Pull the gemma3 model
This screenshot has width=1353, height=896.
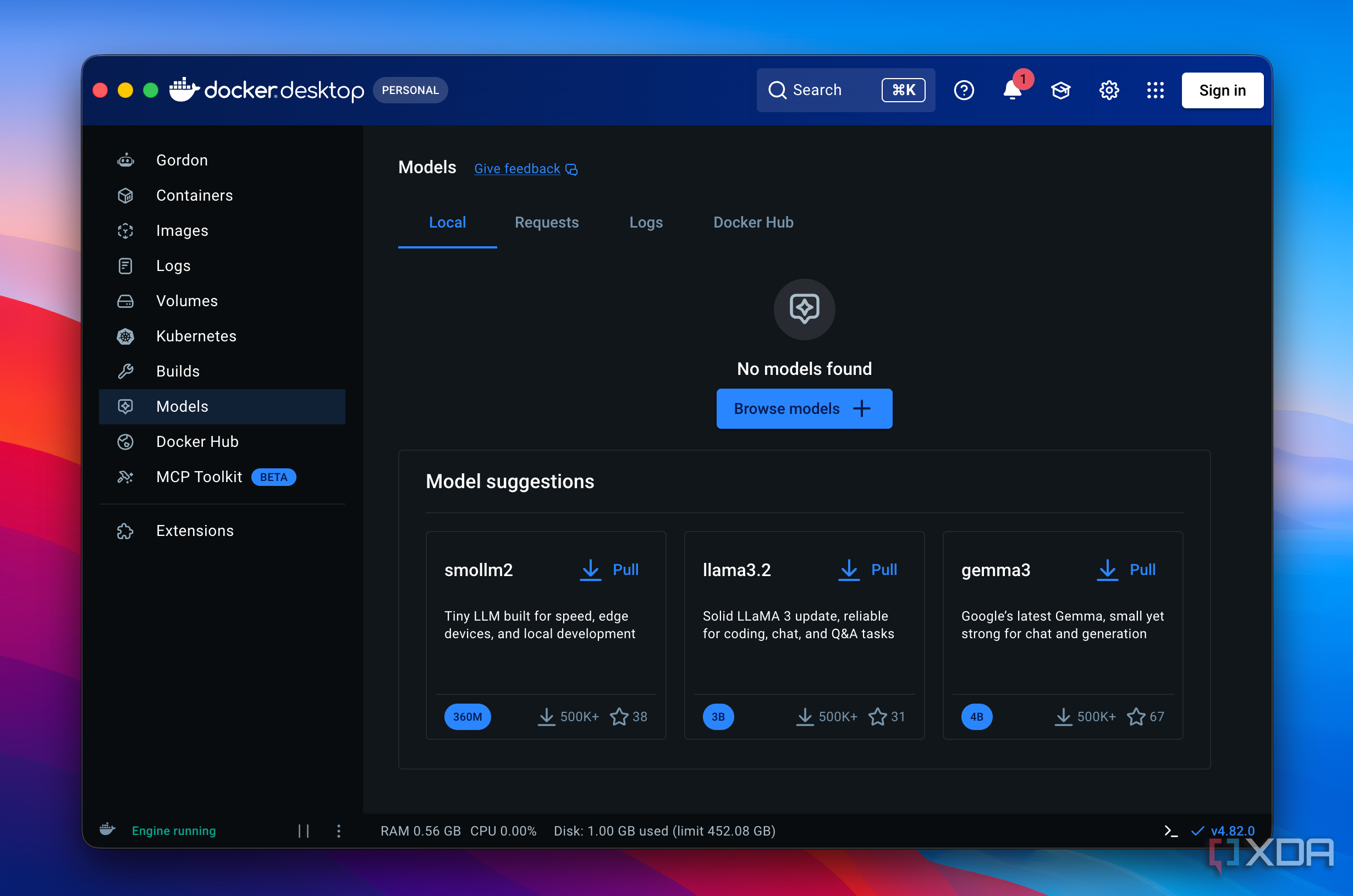1126,569
